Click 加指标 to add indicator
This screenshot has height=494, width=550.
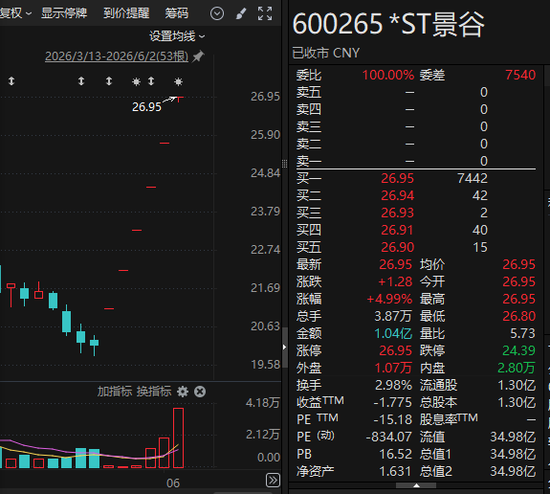point(114,392)
